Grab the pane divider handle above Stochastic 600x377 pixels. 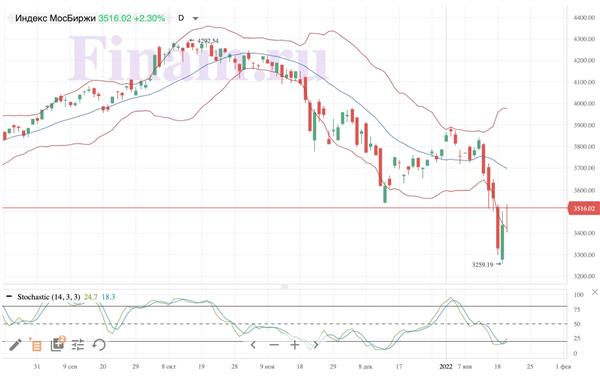pos(285,286)
